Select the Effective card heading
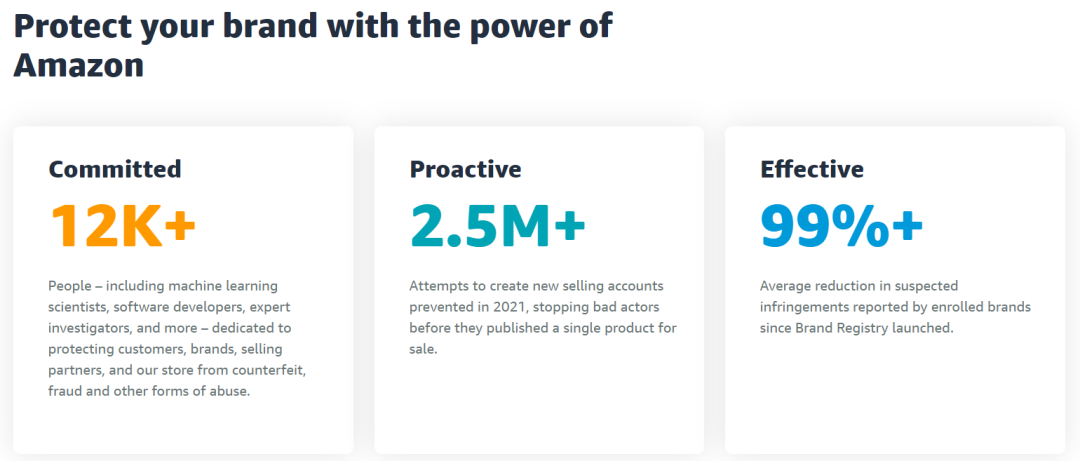Image resolution: width=1080 pixels, height=461 pixels. [812, 169]
